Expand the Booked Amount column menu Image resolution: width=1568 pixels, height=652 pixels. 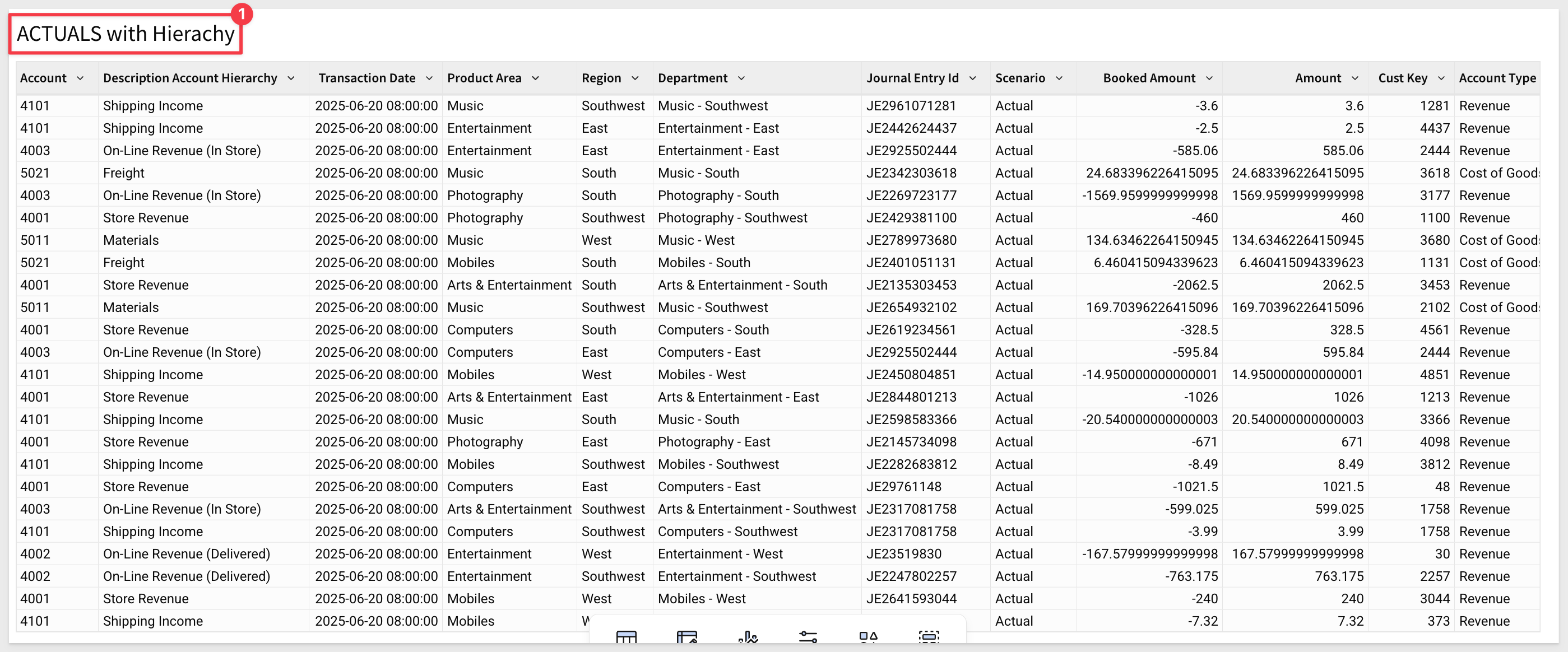pyautogui.click(x=1209, y=78)
